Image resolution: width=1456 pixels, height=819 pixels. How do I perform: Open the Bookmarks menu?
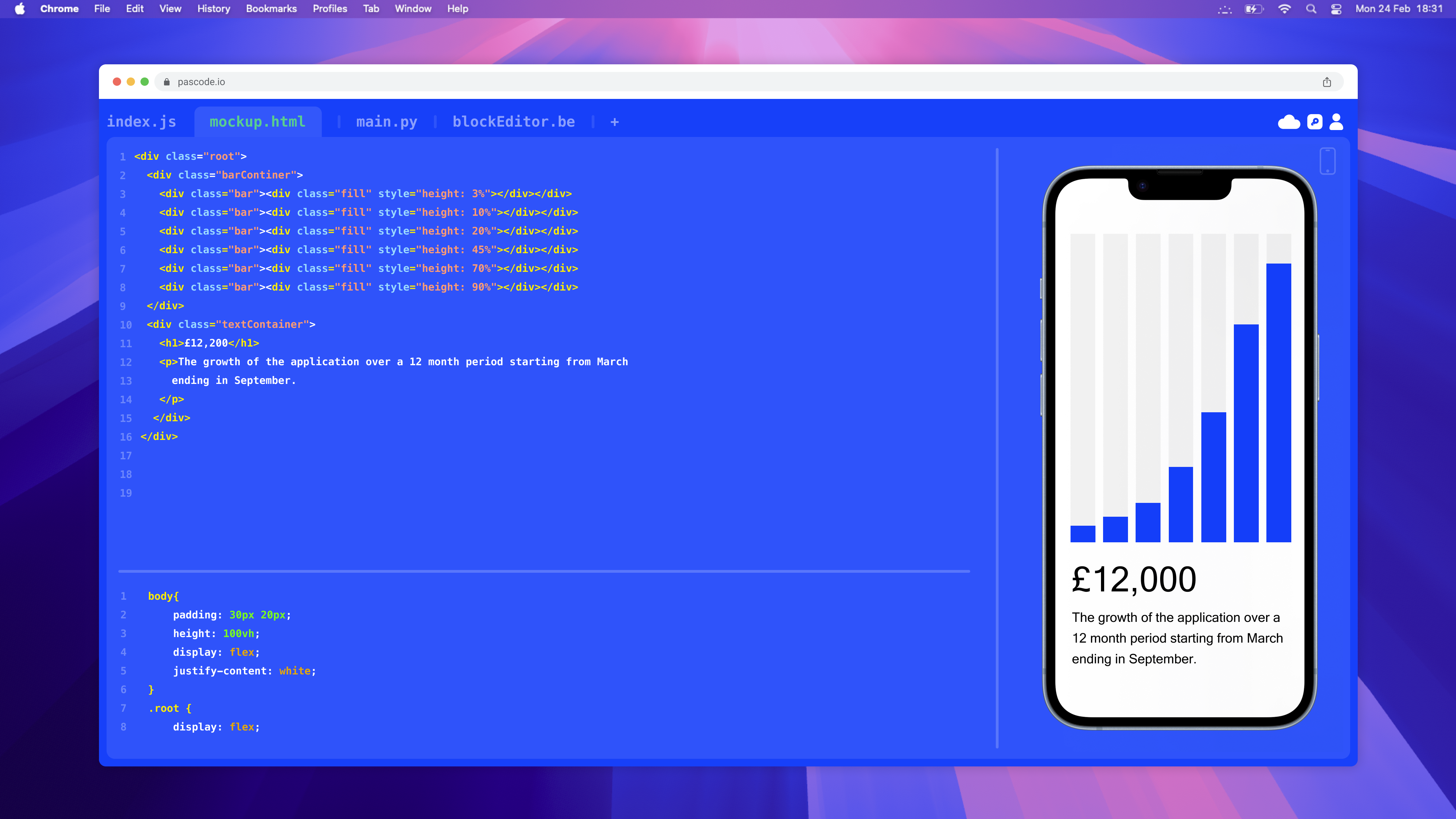pos(271,9)
